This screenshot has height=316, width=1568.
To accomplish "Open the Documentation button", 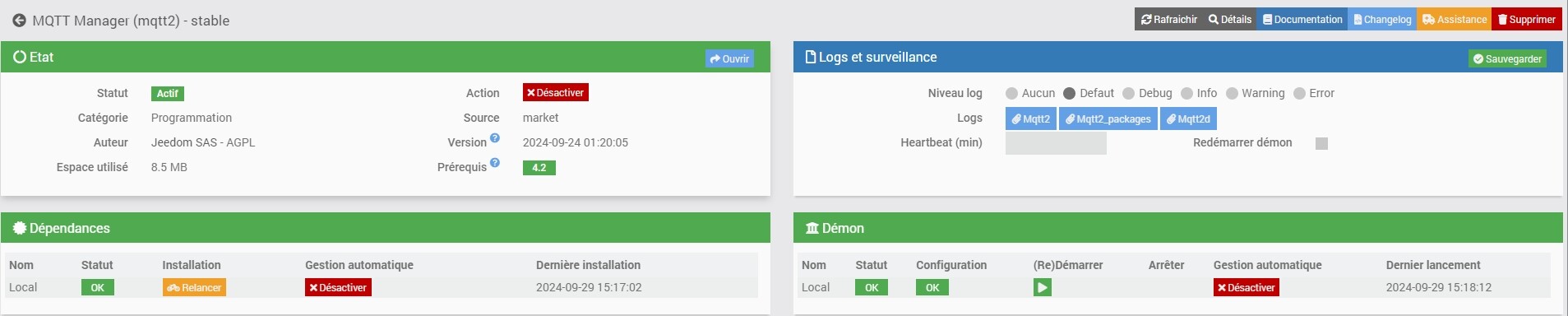I will click(1302, 20).
